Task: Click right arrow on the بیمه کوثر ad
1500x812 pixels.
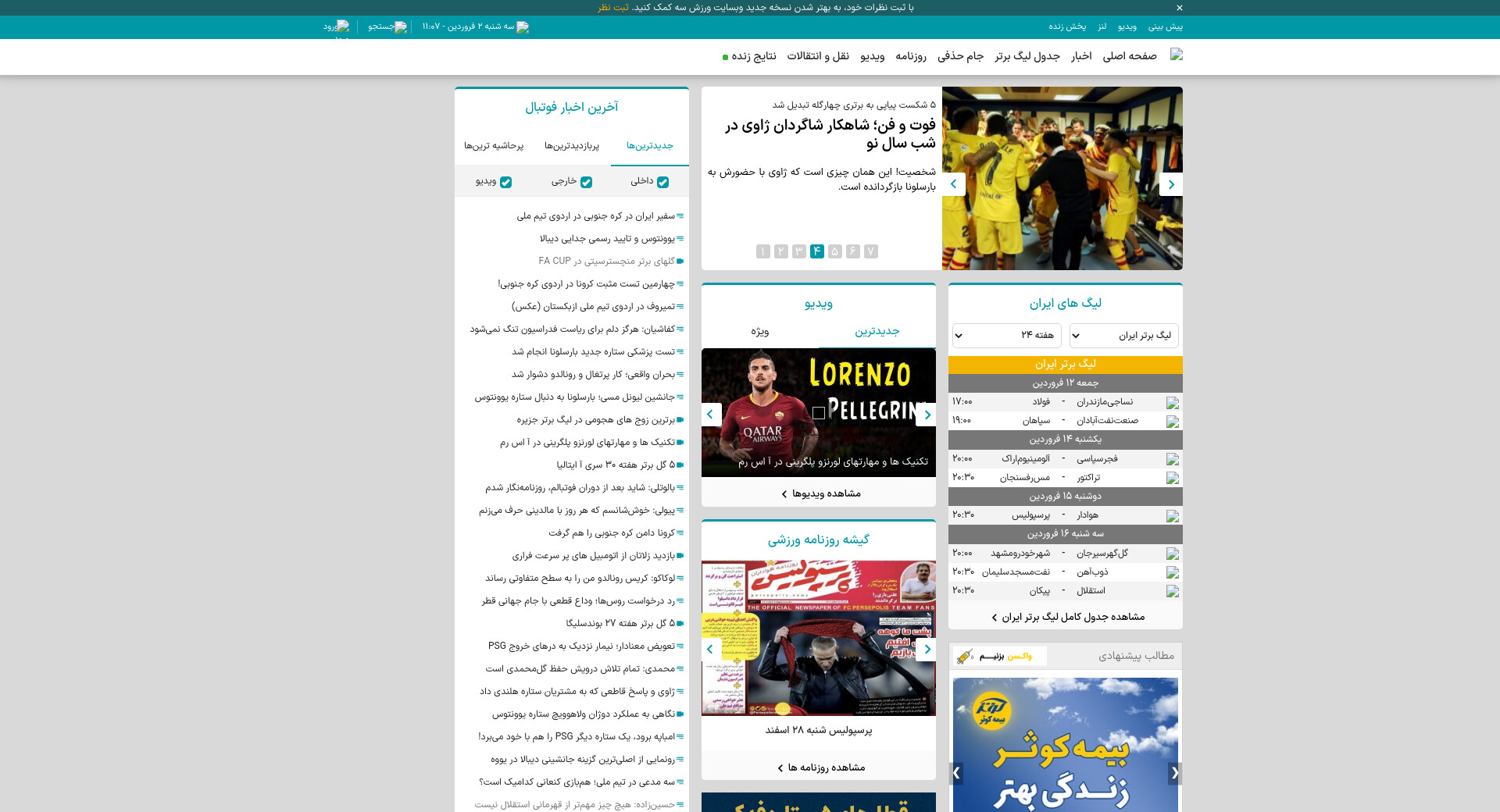Action: [1174, 773]
